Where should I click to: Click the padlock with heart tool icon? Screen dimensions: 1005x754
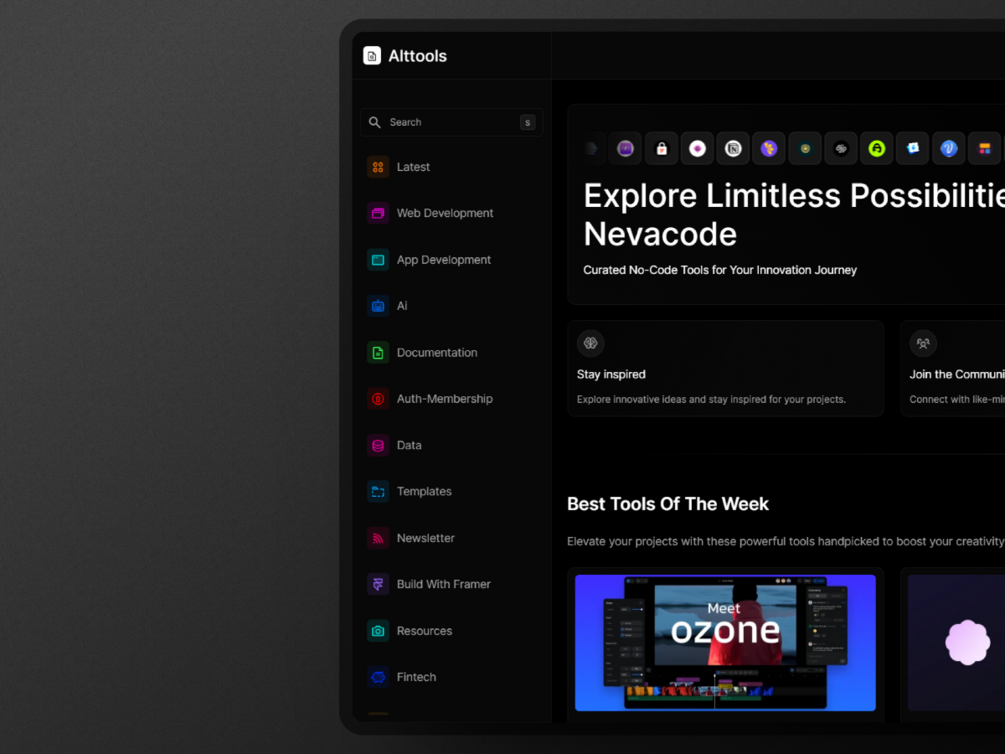point(661,149)
